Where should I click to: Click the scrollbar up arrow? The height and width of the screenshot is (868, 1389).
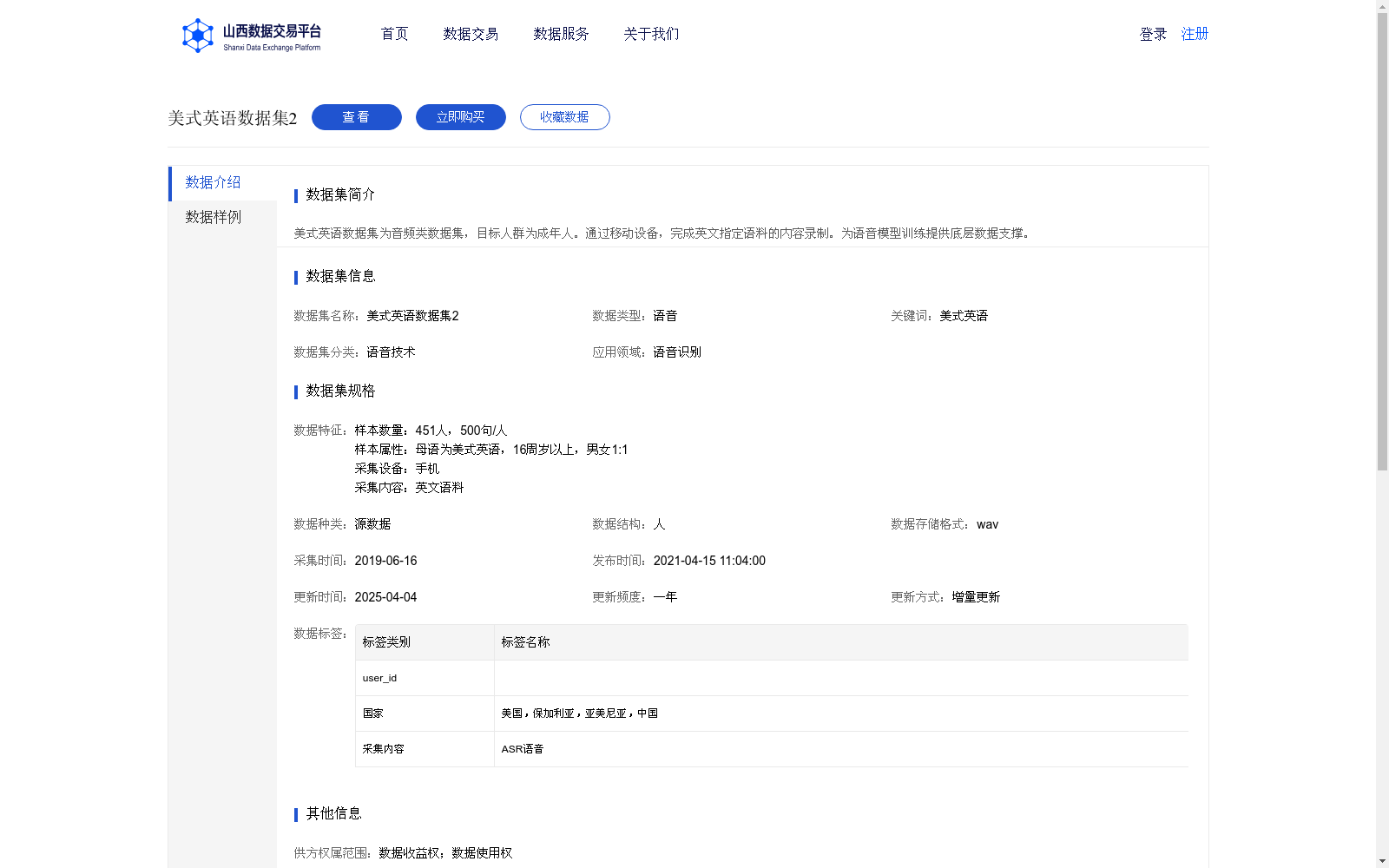click(1382, 6)
